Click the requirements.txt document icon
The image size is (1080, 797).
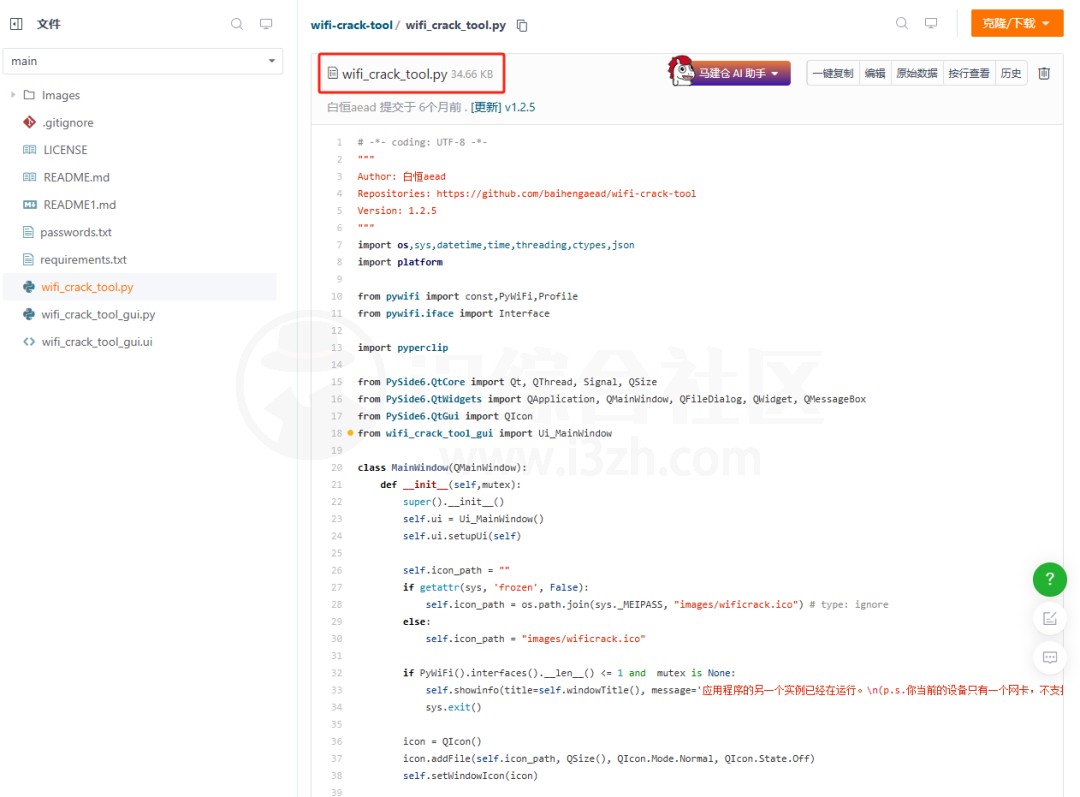tap(28, 260)
